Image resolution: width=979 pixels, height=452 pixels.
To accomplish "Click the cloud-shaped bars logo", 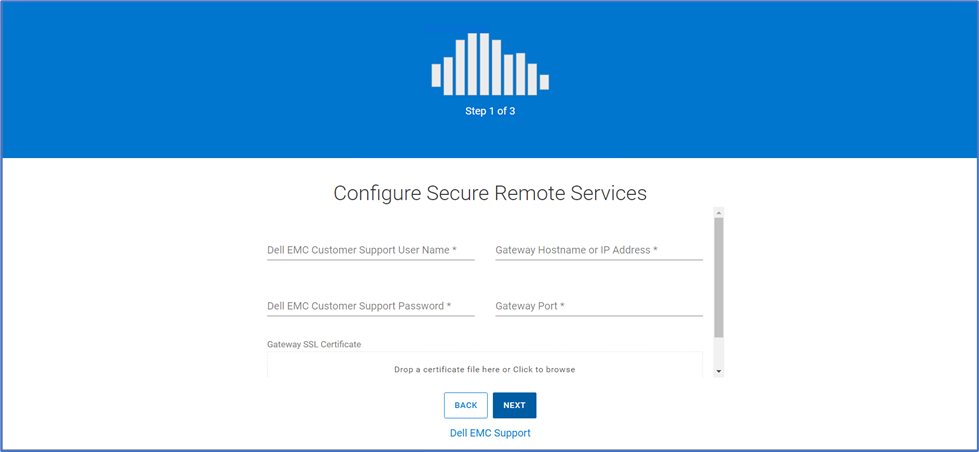I will point(490,64).
